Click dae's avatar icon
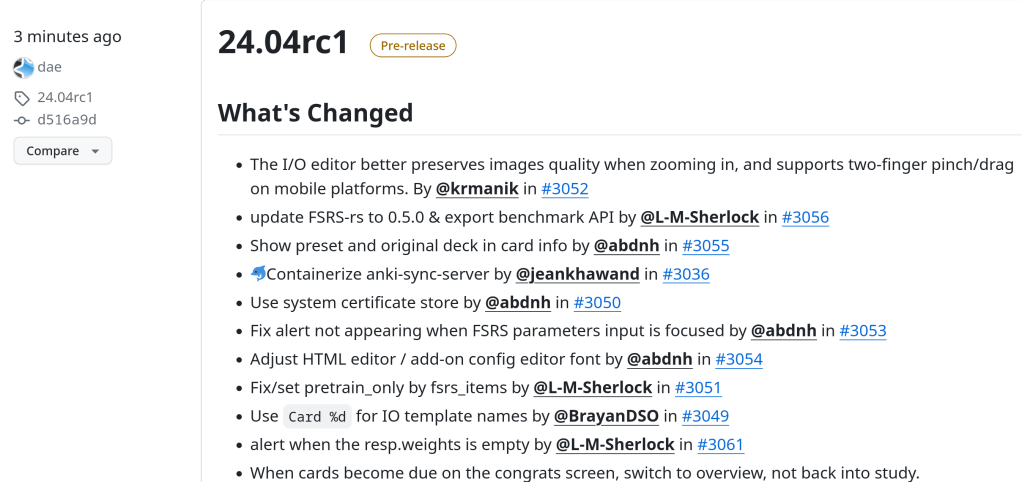1022x482 pixels. pos(24,68)
